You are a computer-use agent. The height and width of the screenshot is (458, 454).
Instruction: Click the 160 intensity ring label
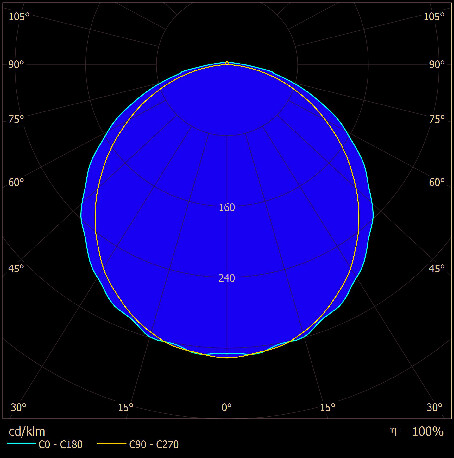227,207
